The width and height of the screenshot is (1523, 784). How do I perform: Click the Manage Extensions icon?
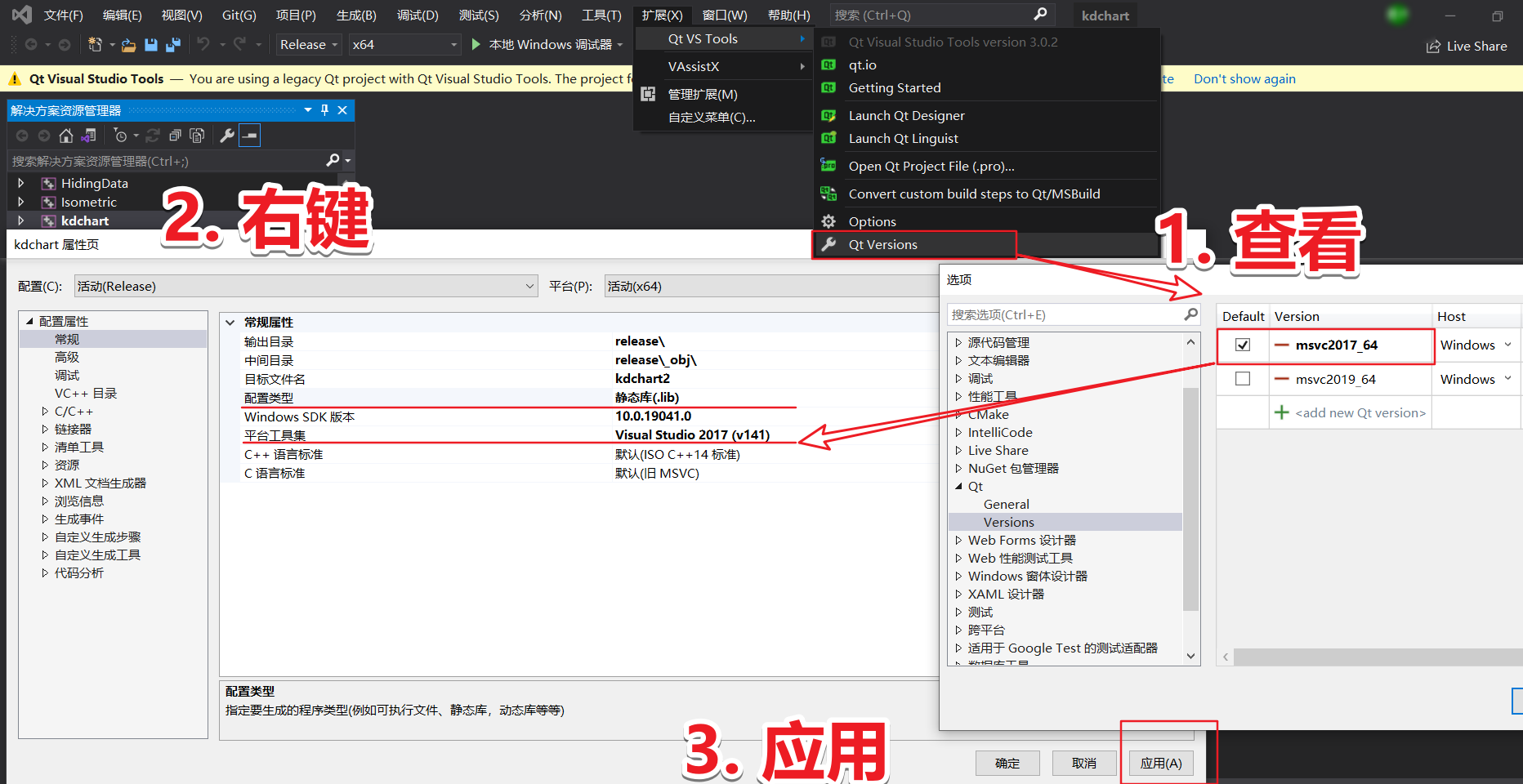[648, 94]
